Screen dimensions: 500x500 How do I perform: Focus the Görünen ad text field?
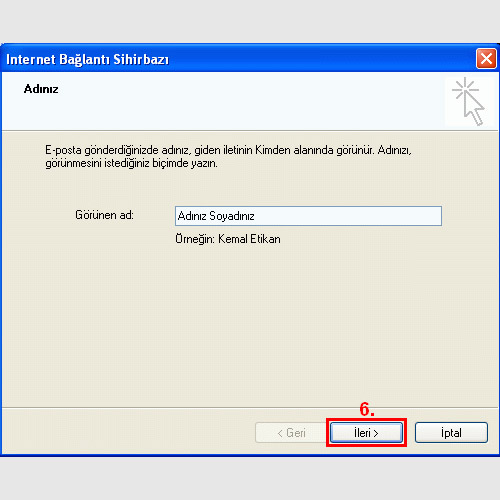coord(308,216)
